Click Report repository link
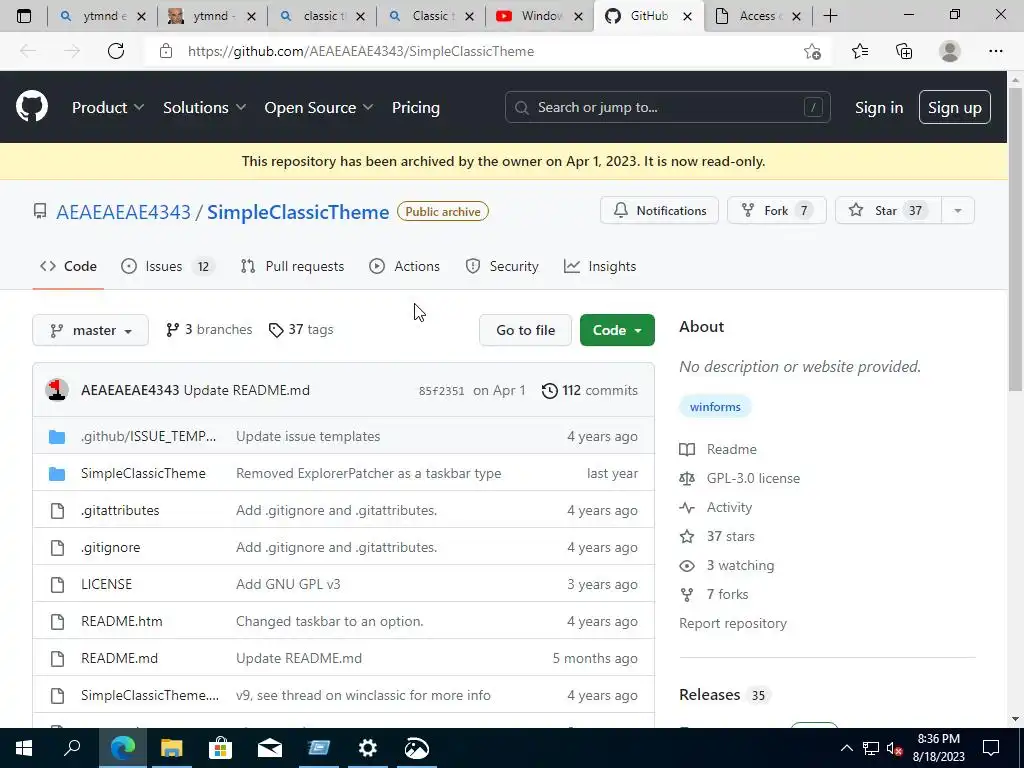1024x768 pixels. click(733, 624)
